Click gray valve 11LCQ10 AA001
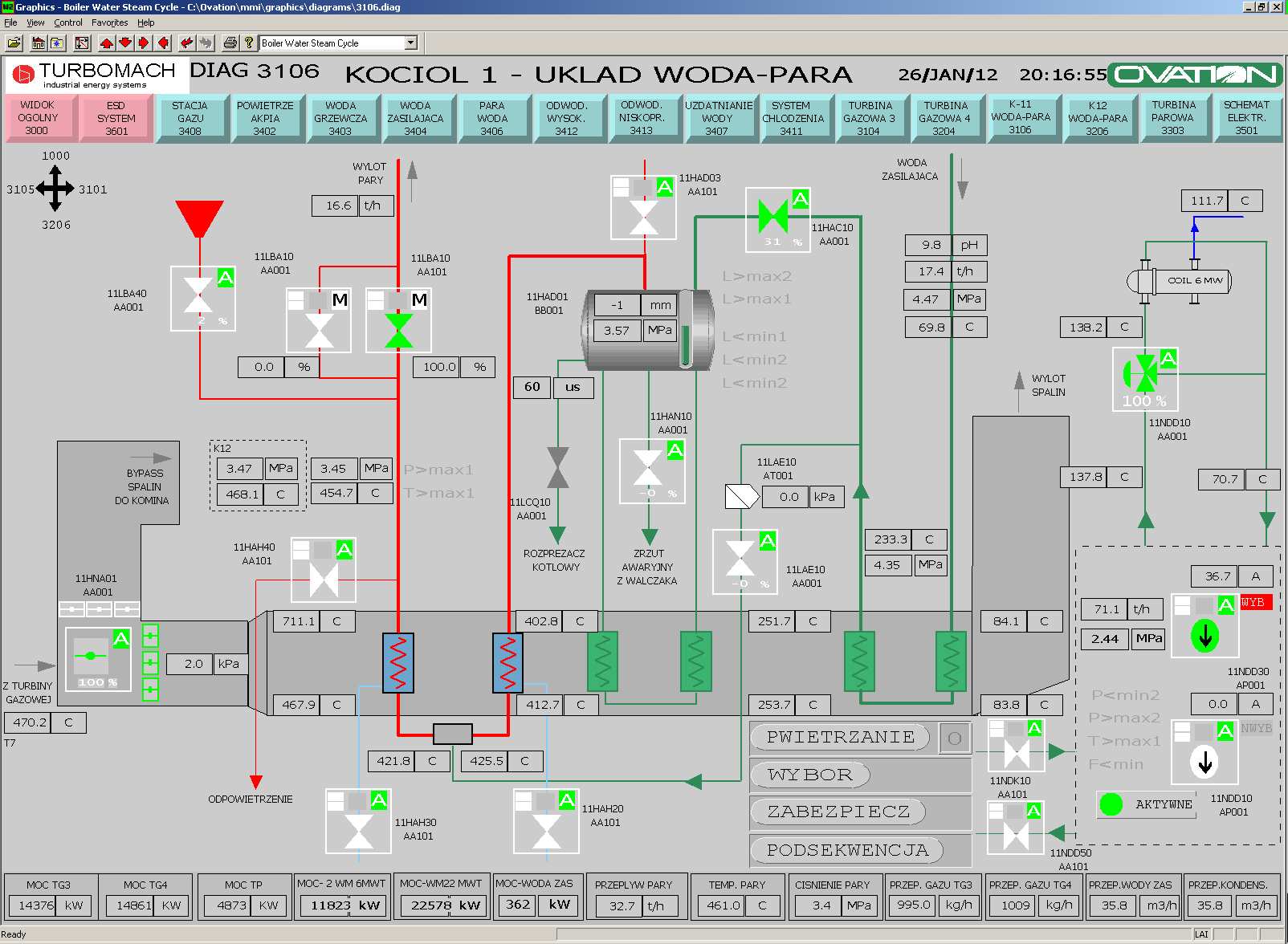Screen dimensions: 1288x944 click(x=558, y=468)
